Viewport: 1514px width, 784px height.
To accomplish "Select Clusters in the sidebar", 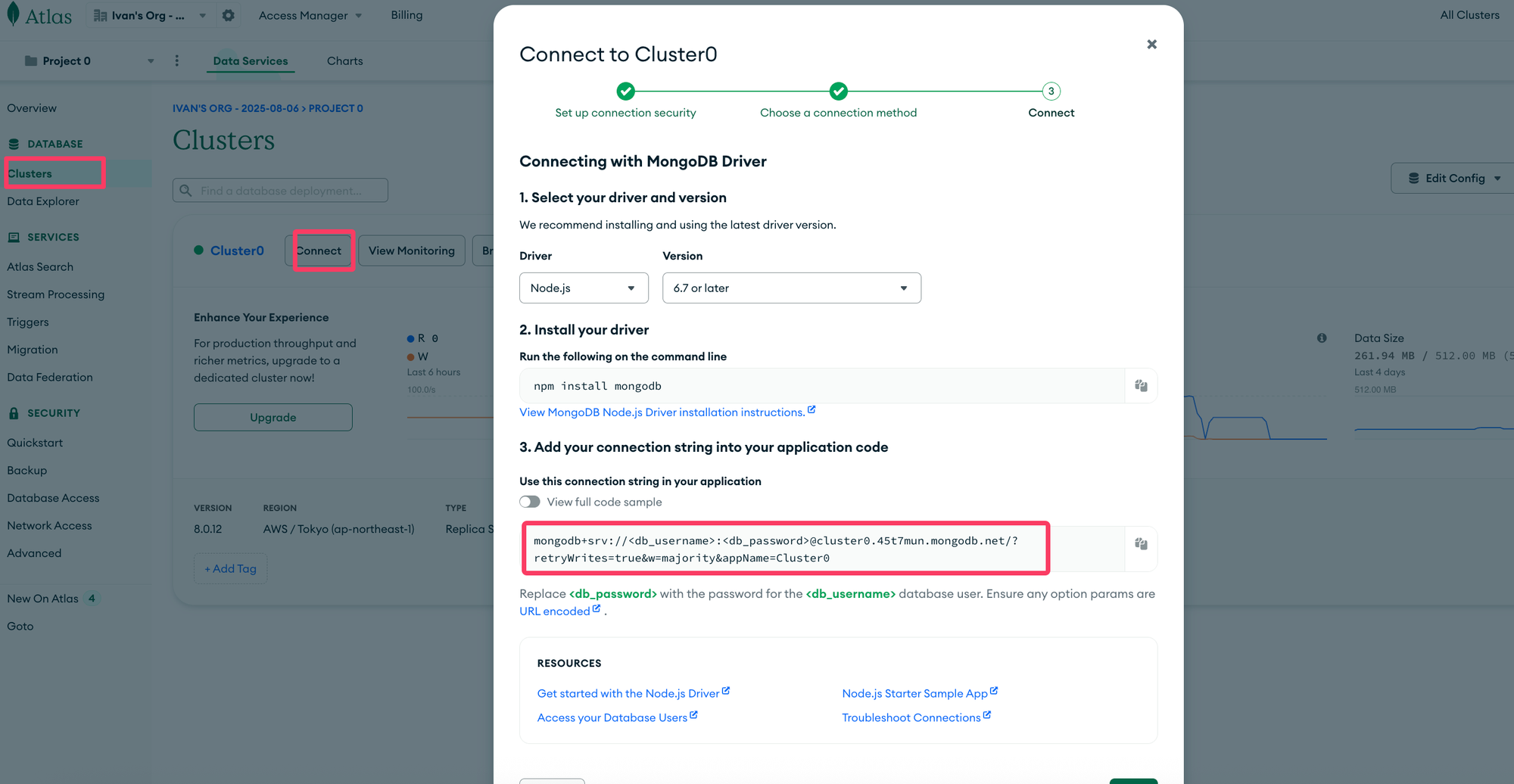I will (30, 173).
